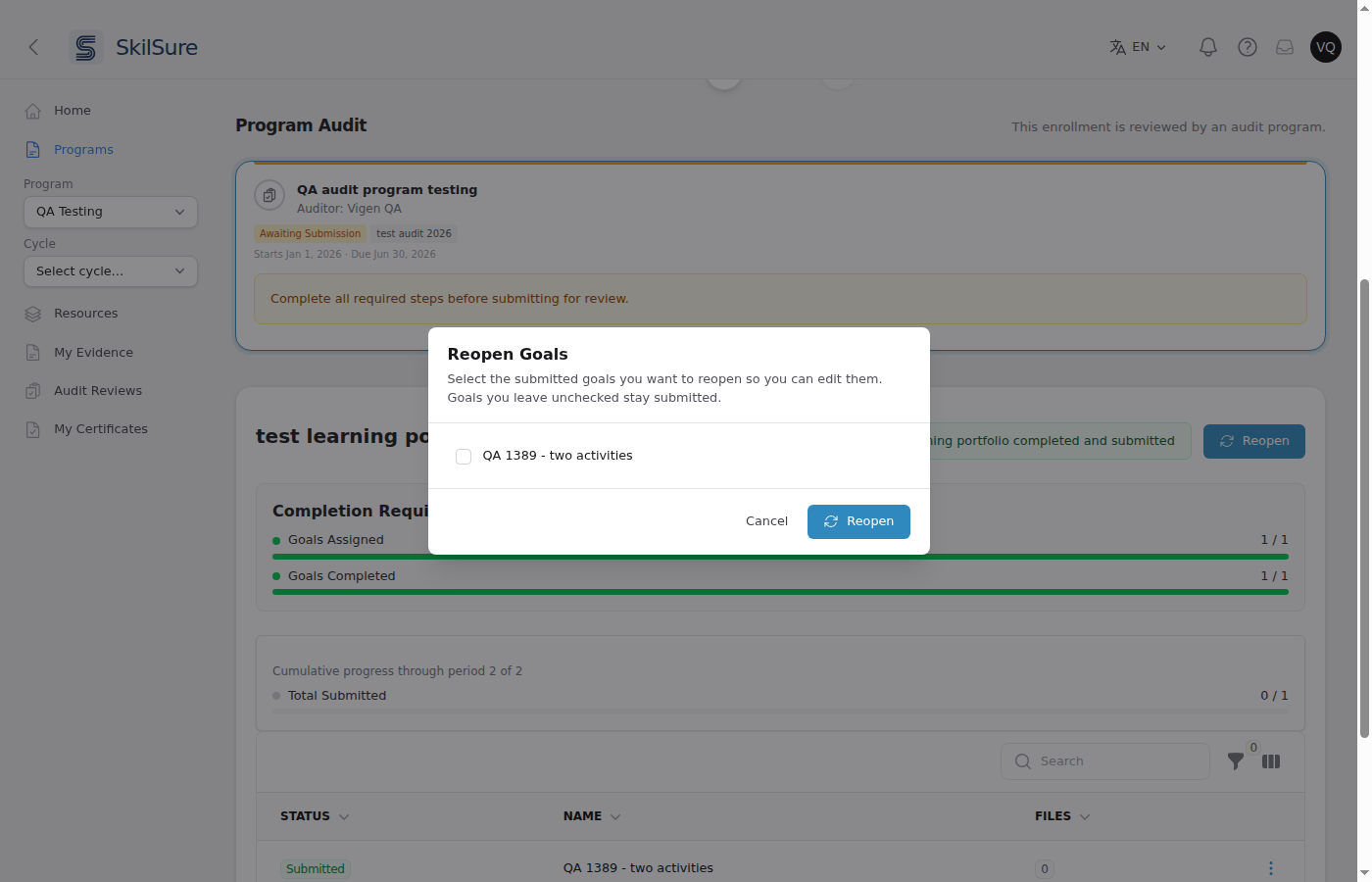Click Auditor: Vigen QA text
The width and height of the screenshot is (1372, 882).
tap(349, 209)
